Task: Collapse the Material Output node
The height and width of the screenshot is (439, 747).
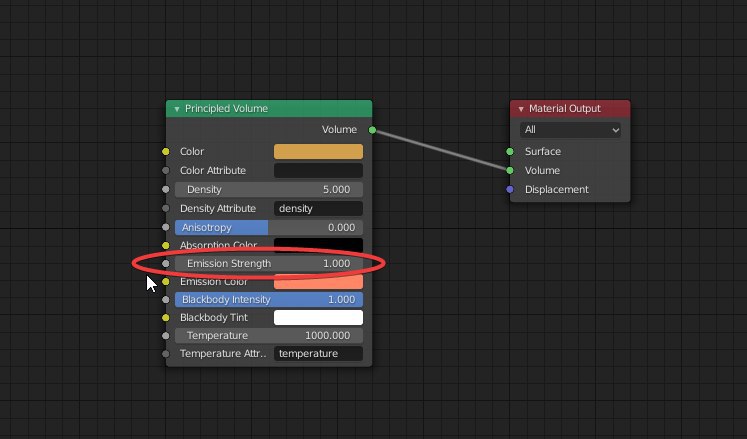Action: pyautogui.click(x=521, y=109)
